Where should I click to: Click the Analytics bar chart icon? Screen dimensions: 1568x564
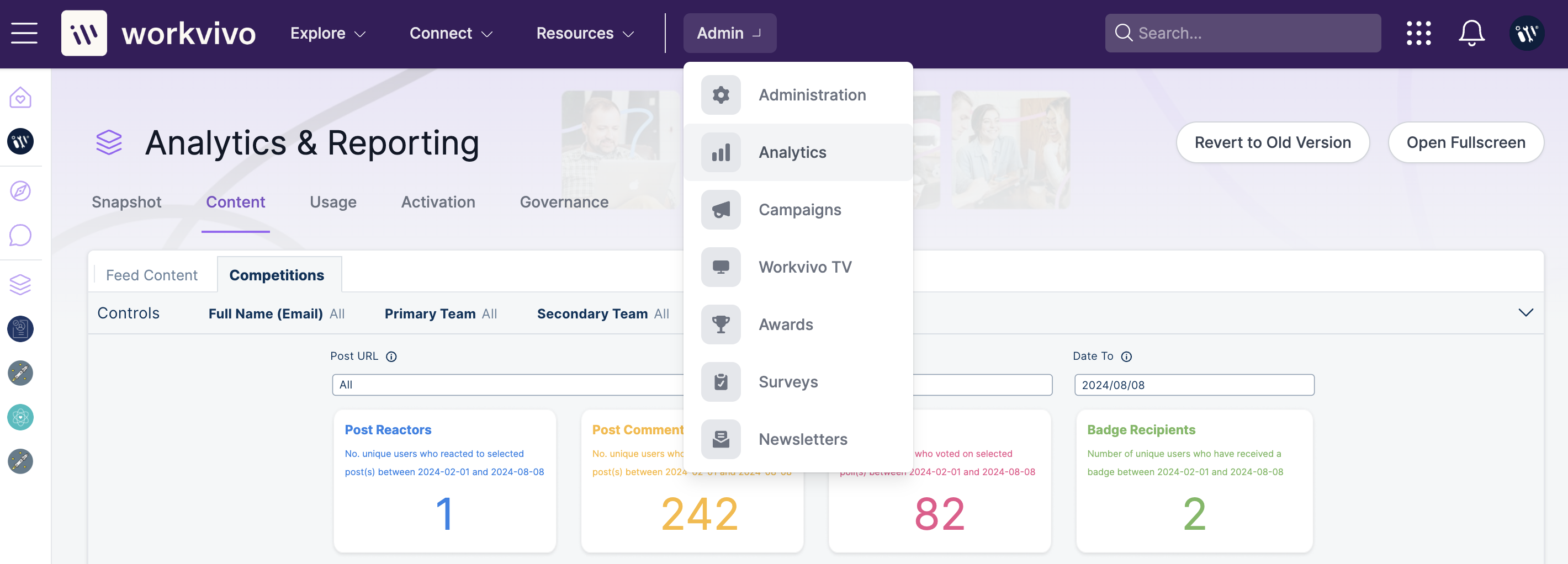tap(721, 152)
